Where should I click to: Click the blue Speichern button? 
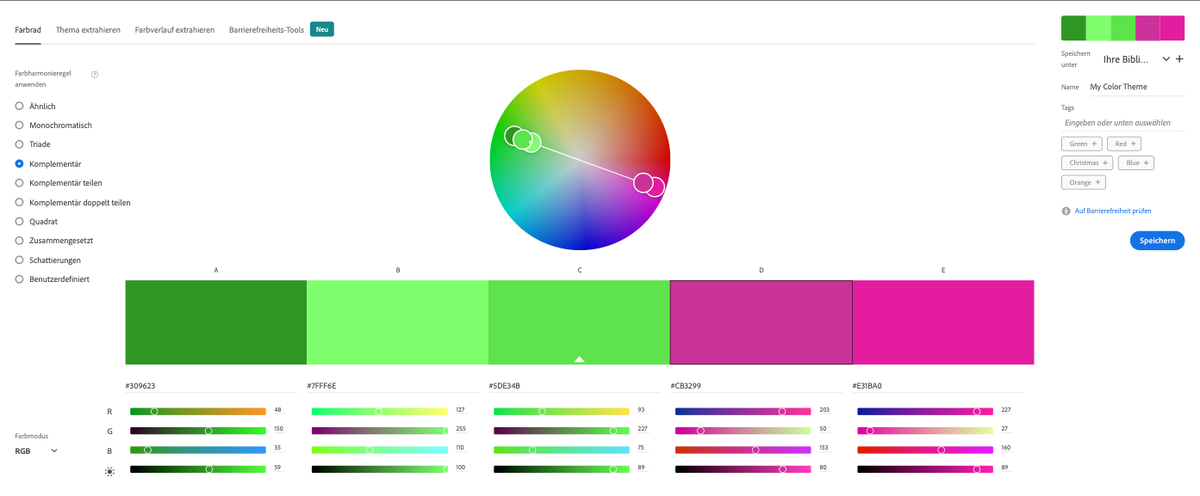click(x=1157, y=240)
